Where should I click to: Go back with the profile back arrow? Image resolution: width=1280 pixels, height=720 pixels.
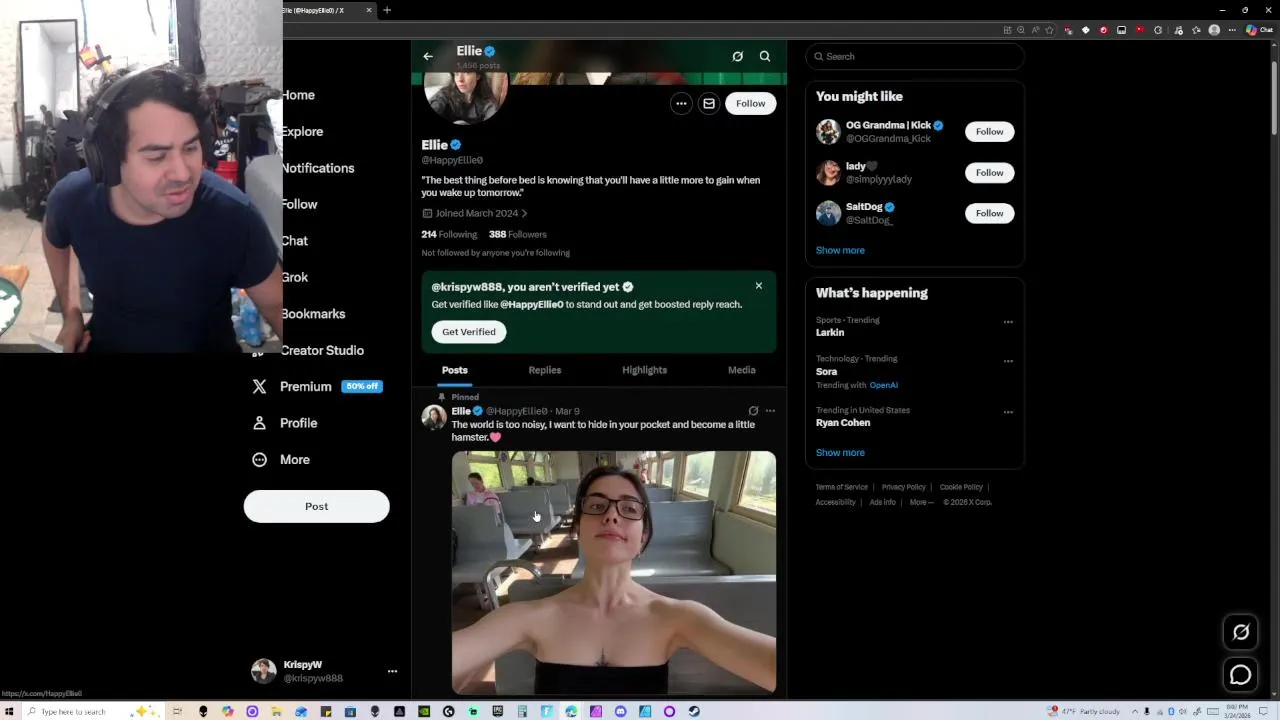pos(428,57)
